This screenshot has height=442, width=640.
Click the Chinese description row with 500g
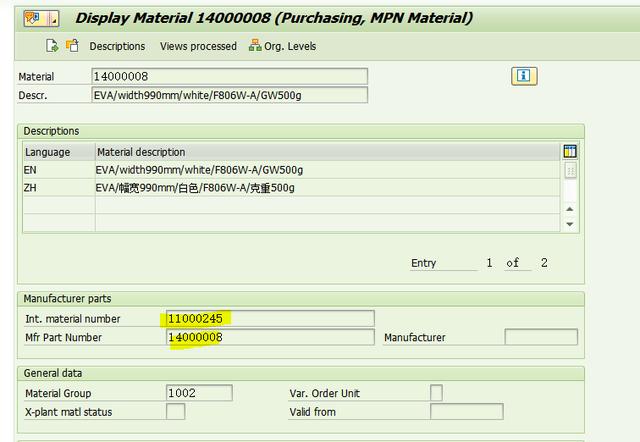pos(327,188)
